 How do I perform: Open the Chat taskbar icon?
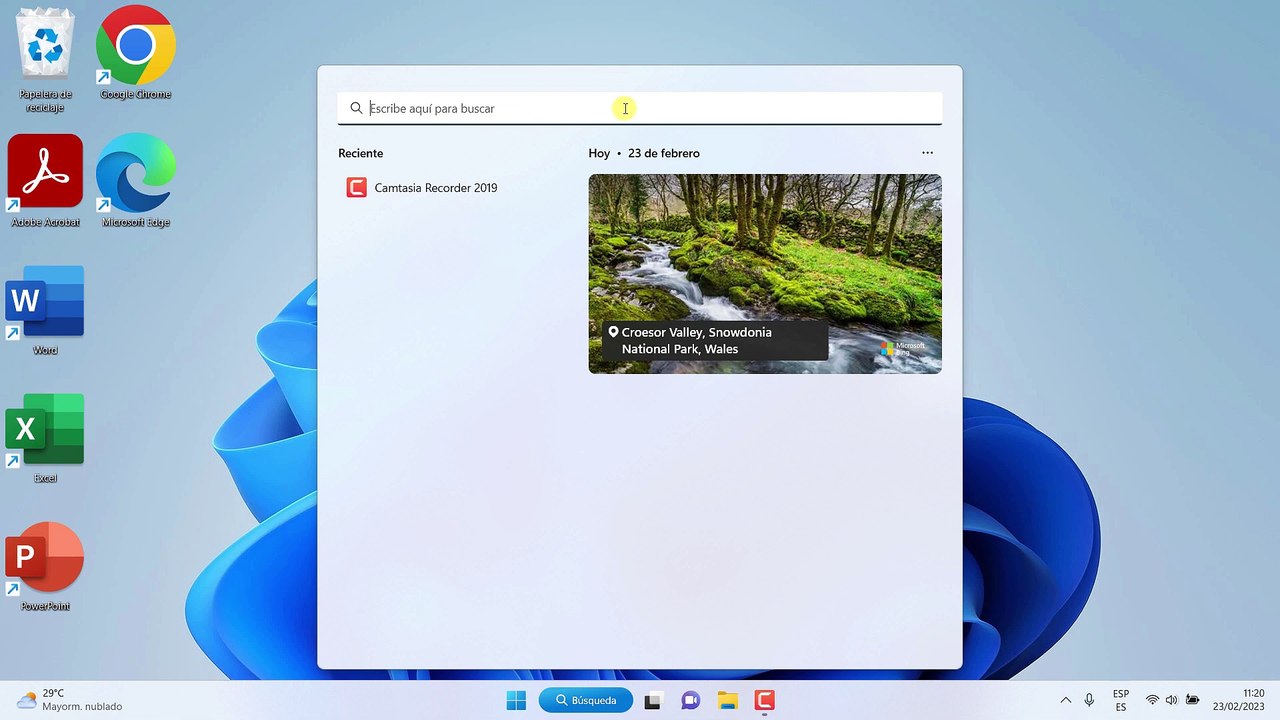tap(690, 700)
